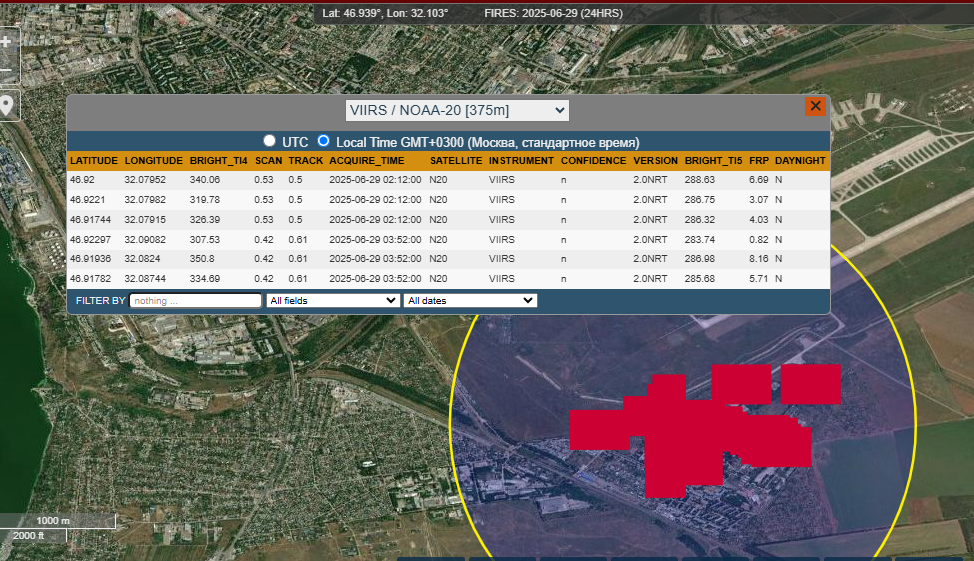Click longitude value 32.07915

(145, 219)
